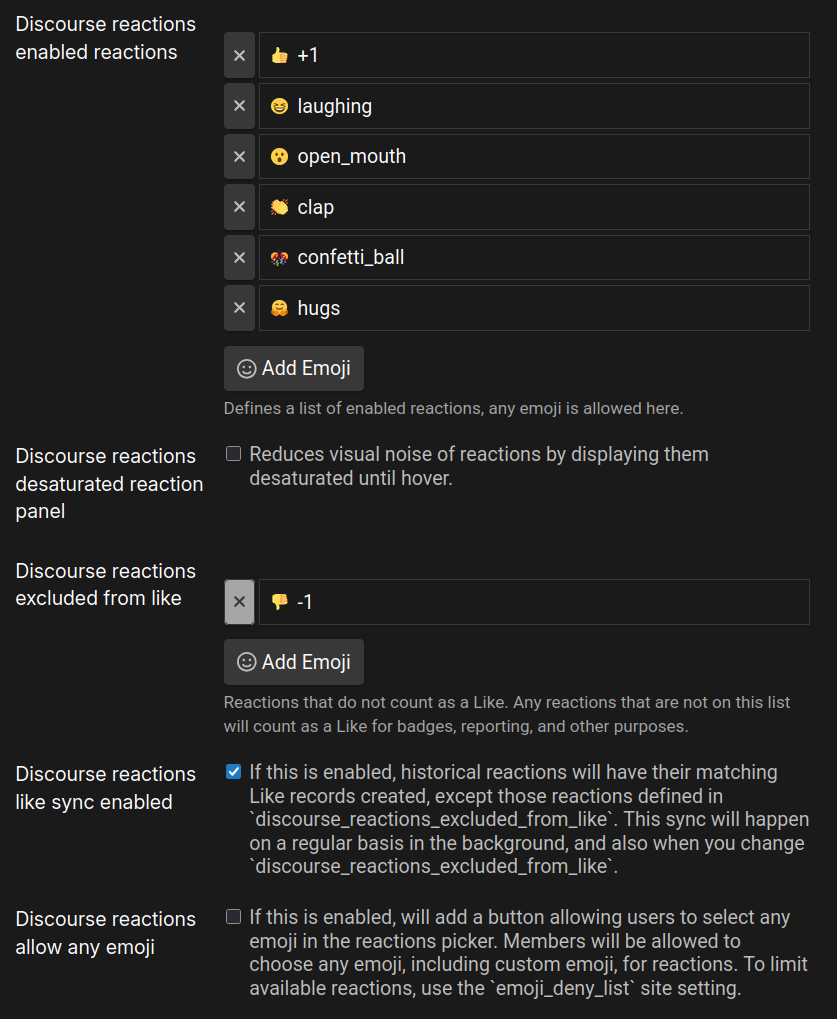Screen dimensions: 837x1019
Task: Enable desaturated reaction panel checkbox
Action: 234,454
